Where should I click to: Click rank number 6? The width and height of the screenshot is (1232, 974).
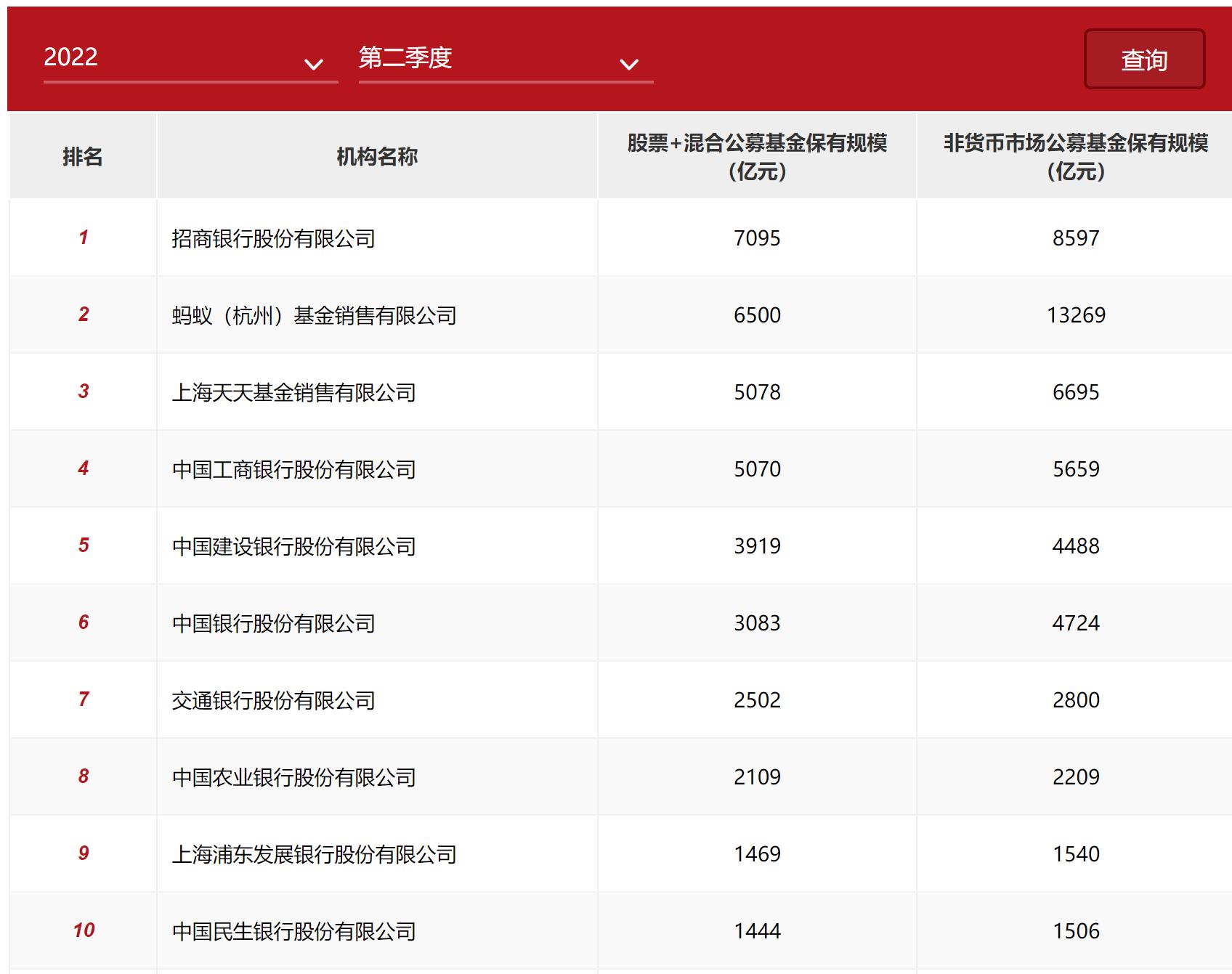(x=84, y=622)
